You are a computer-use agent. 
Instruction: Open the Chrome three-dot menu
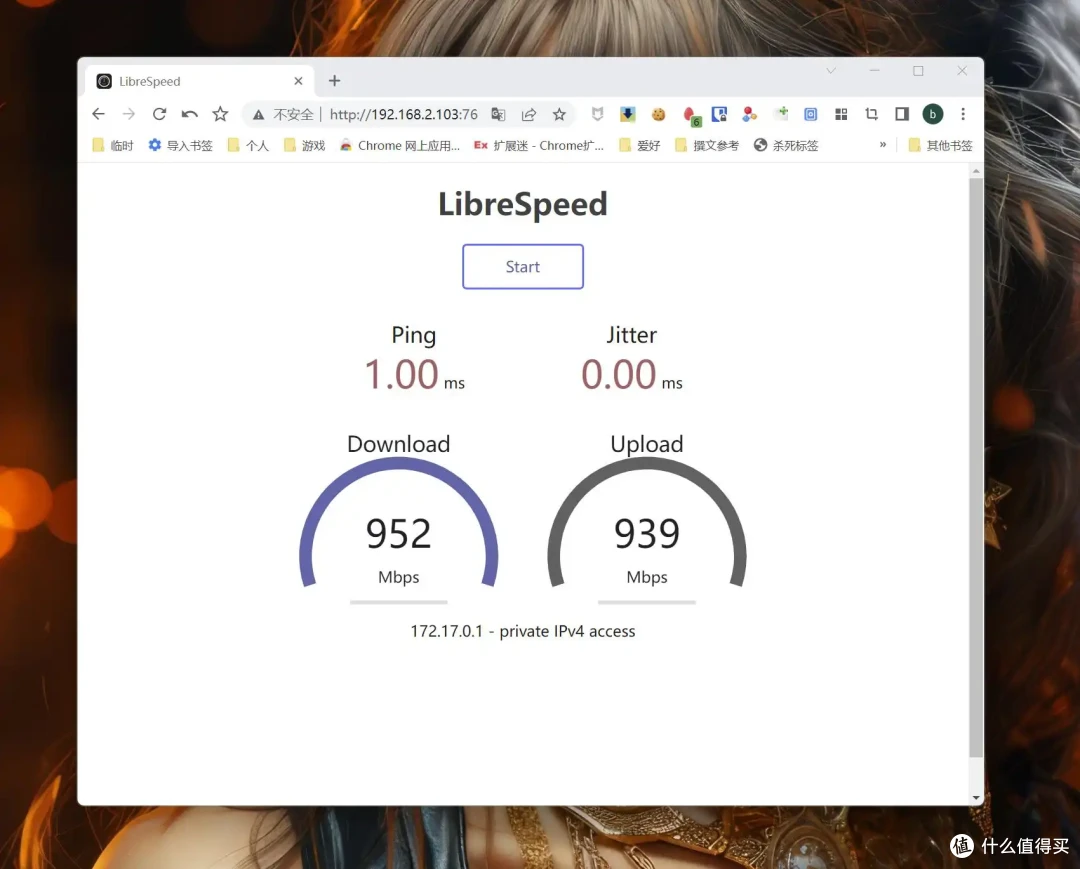[x=963, y=114]
